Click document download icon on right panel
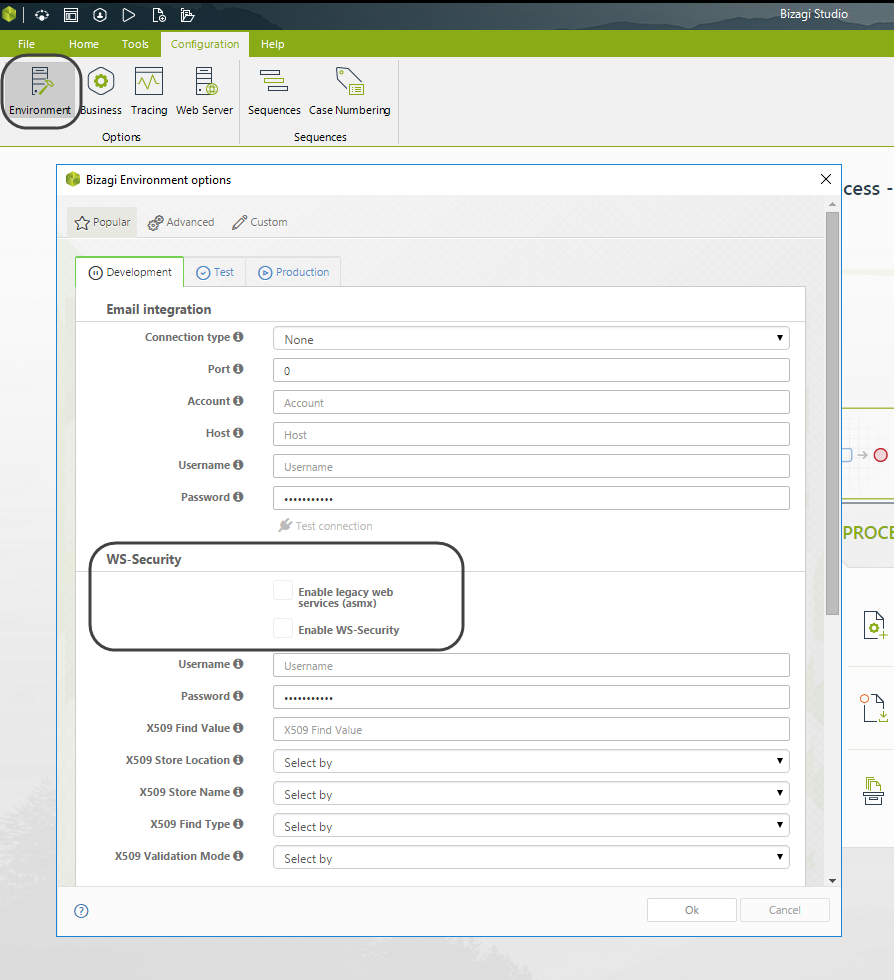The image size is (894, 980). (x=874, y=708)
